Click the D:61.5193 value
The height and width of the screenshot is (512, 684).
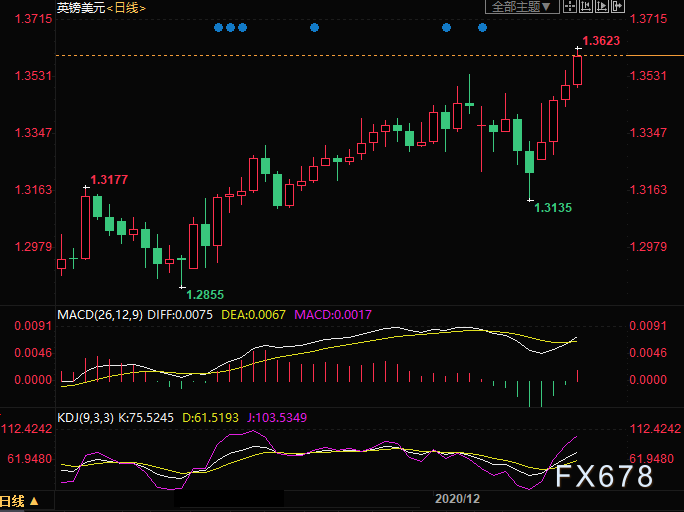click(x=210, y=418)
